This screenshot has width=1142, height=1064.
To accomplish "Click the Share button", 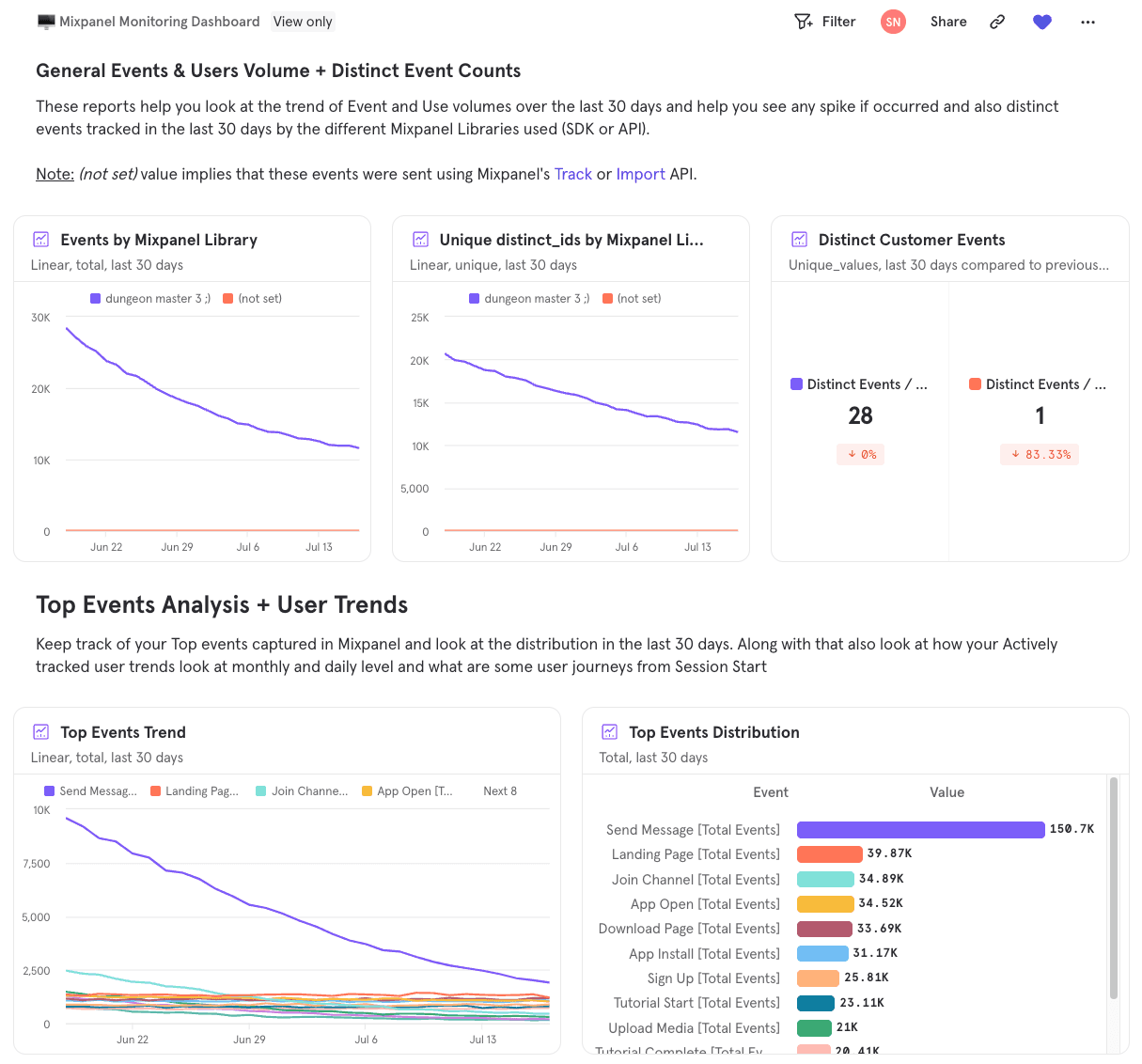I will (x=948, y=22).
